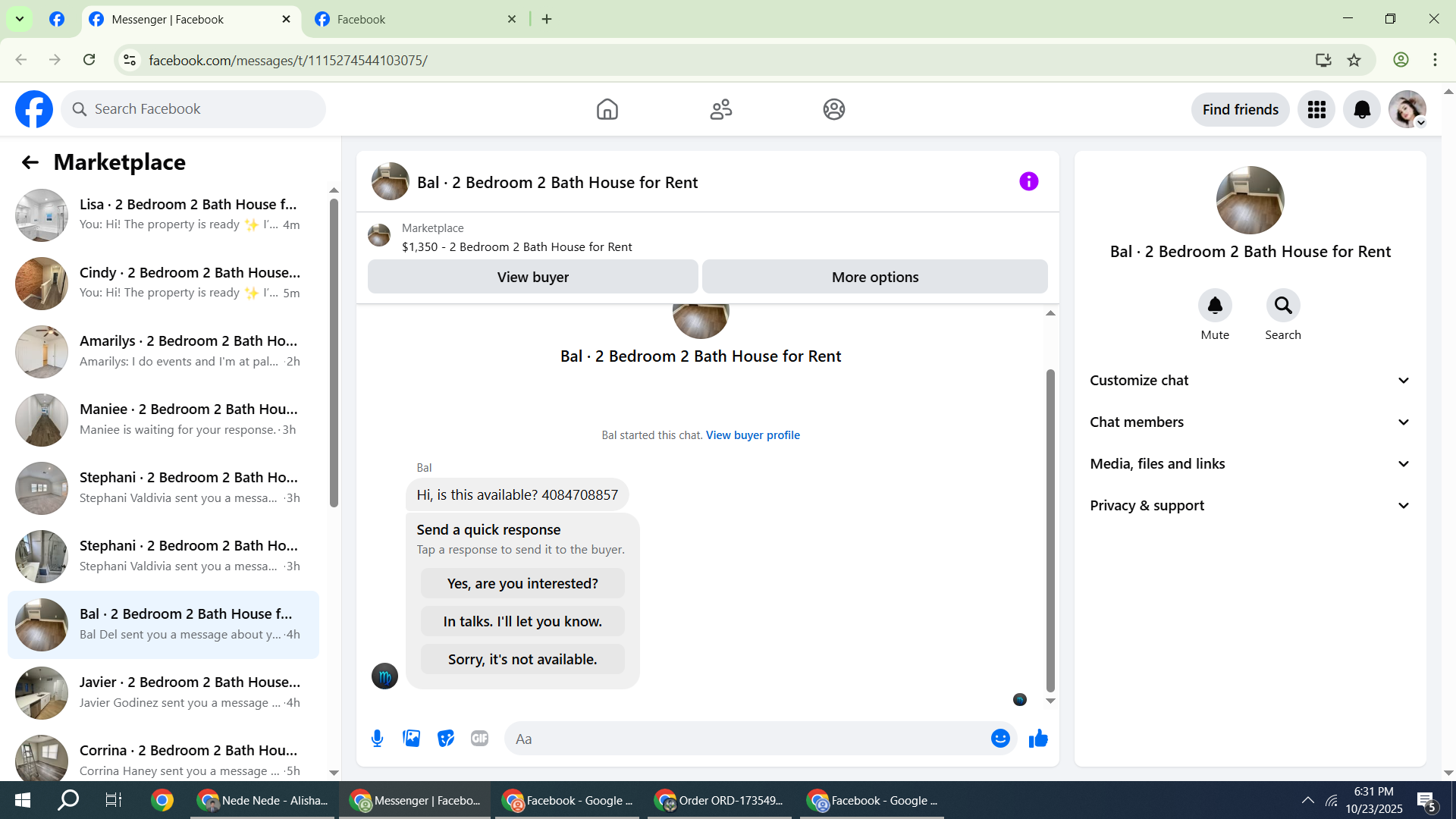Go to the Facebook Home tab icon
Image resolution: width=1456 pixels, height=819 pixels.
607,110
